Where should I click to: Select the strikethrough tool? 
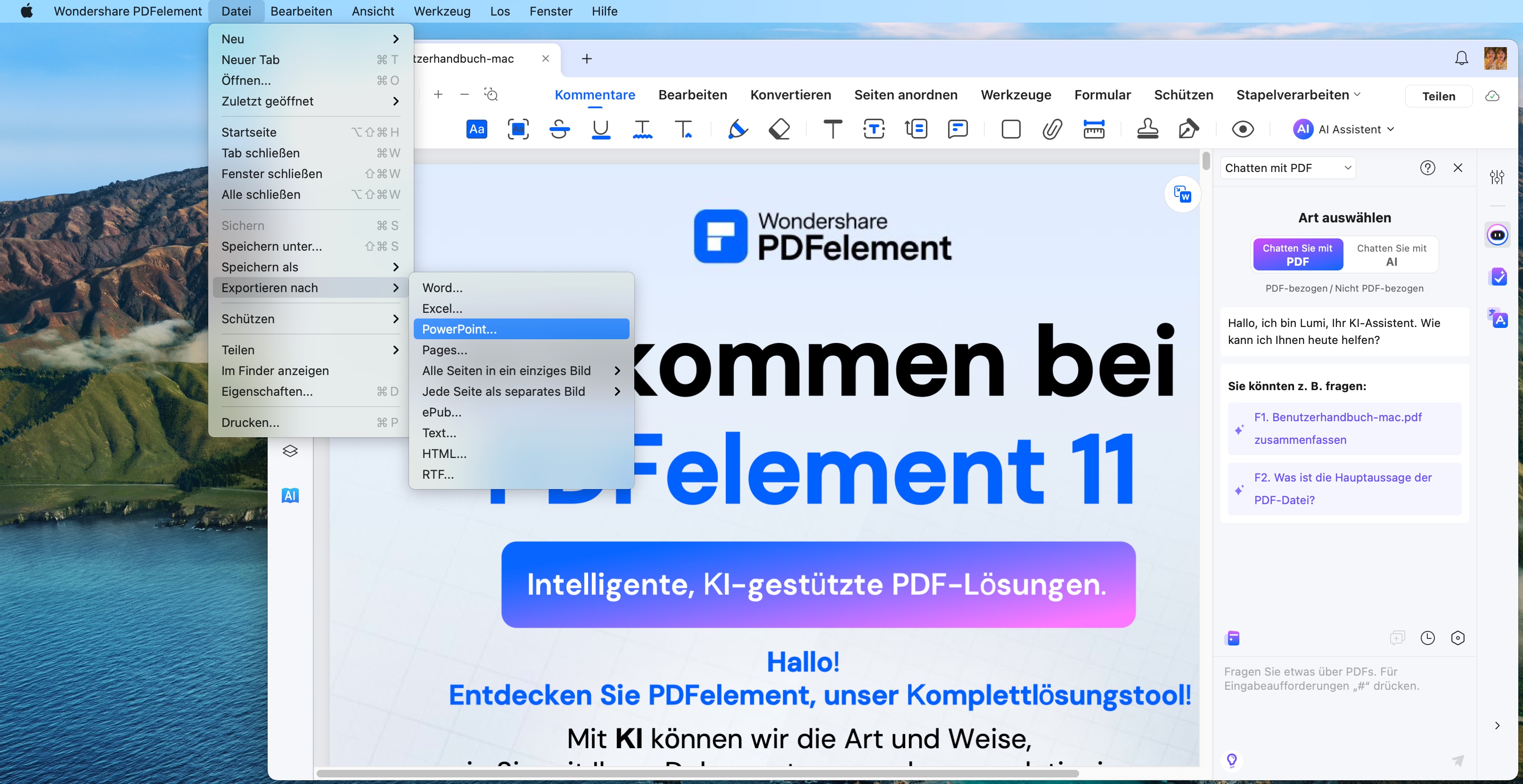tap(559, 129)
